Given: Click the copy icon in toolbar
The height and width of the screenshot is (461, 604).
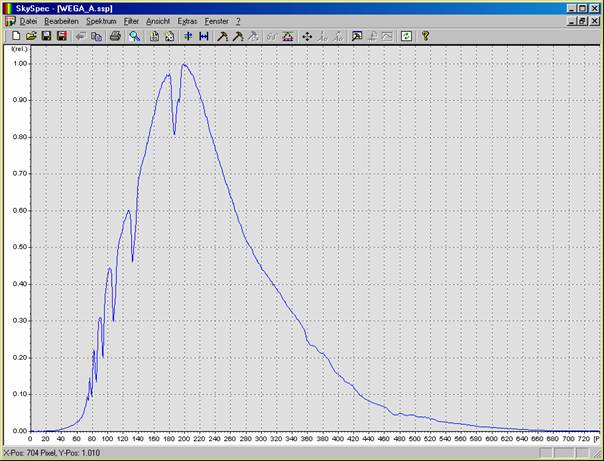Looking at the screenshot, I should 96,36.
